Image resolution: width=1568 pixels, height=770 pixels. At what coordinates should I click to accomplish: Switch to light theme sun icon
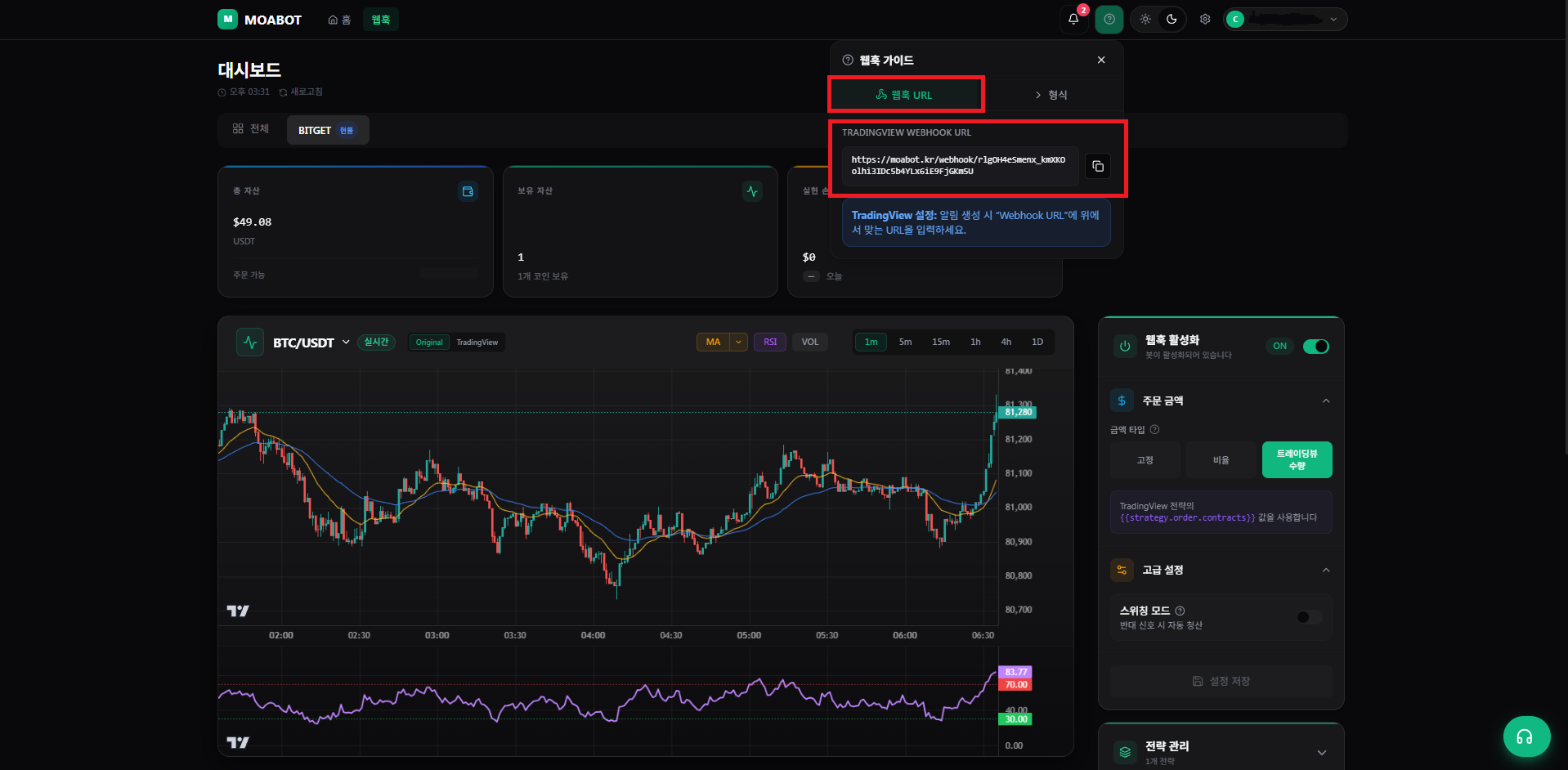click(x=1145, y=19)
